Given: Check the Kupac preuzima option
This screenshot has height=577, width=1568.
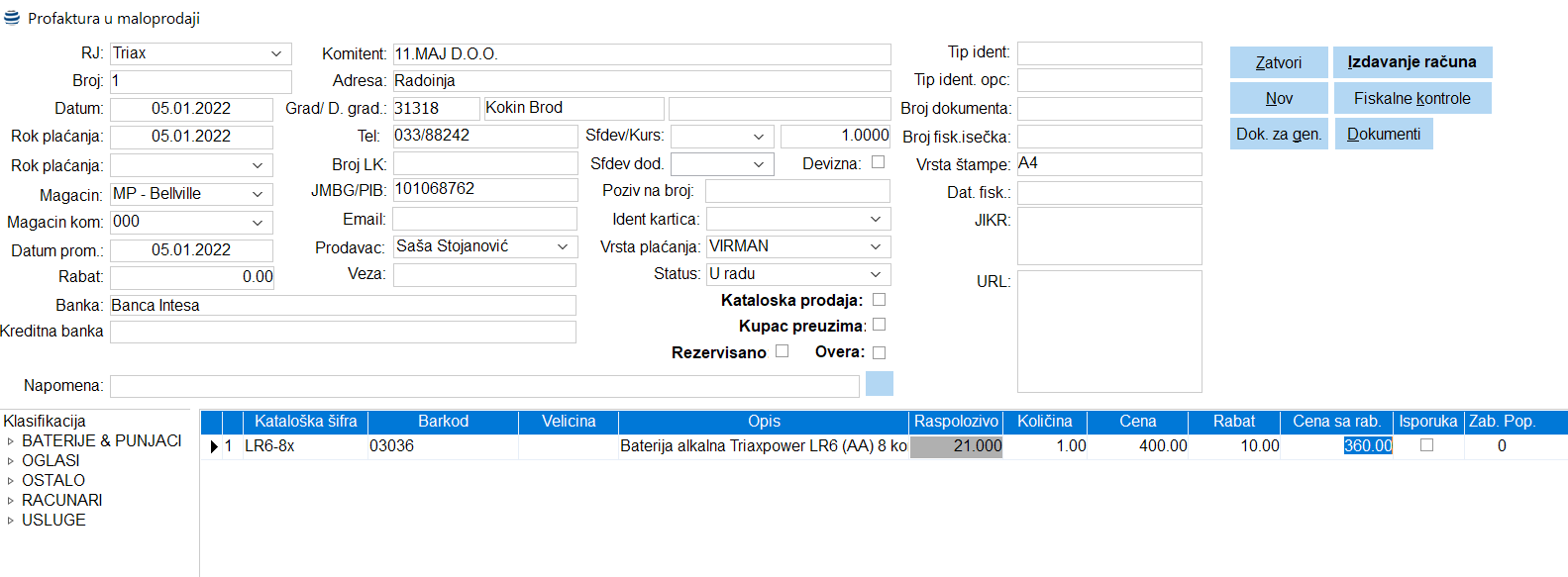Looking at the screenshot, I should [879, 325].
